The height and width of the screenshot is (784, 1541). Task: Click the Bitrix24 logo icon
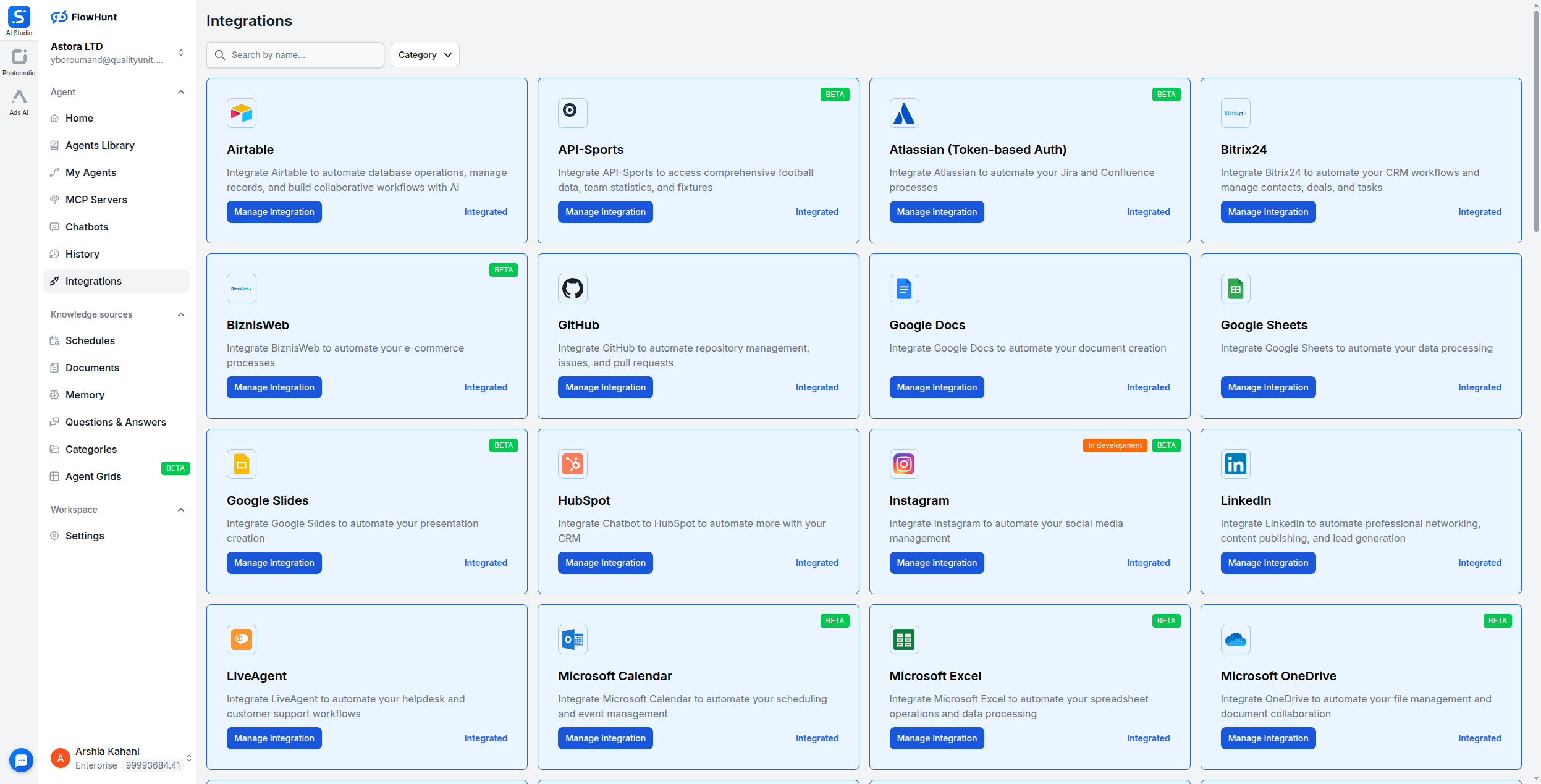pos(1236,113)
